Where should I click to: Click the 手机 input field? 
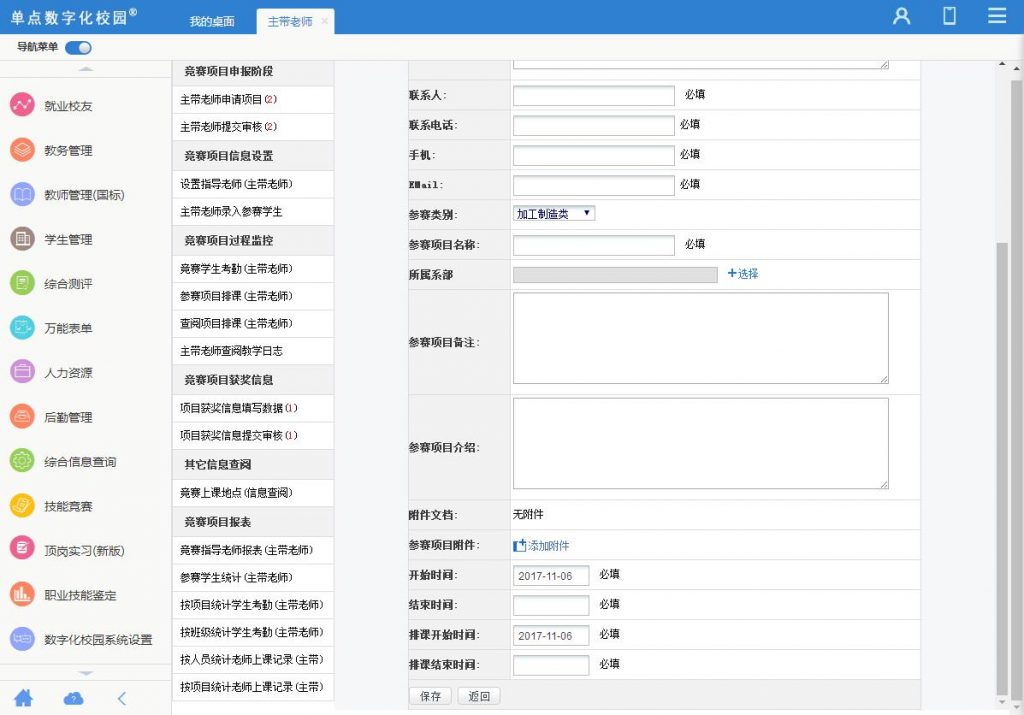pyautogui.click(x=594, y=155)
